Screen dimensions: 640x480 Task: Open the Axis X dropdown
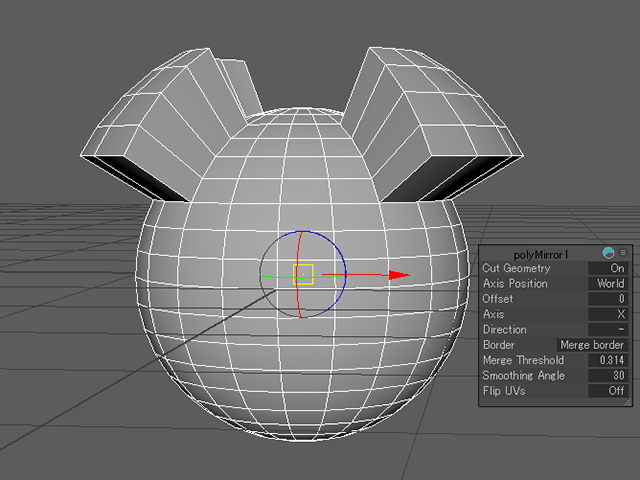(x=608, y=314)
